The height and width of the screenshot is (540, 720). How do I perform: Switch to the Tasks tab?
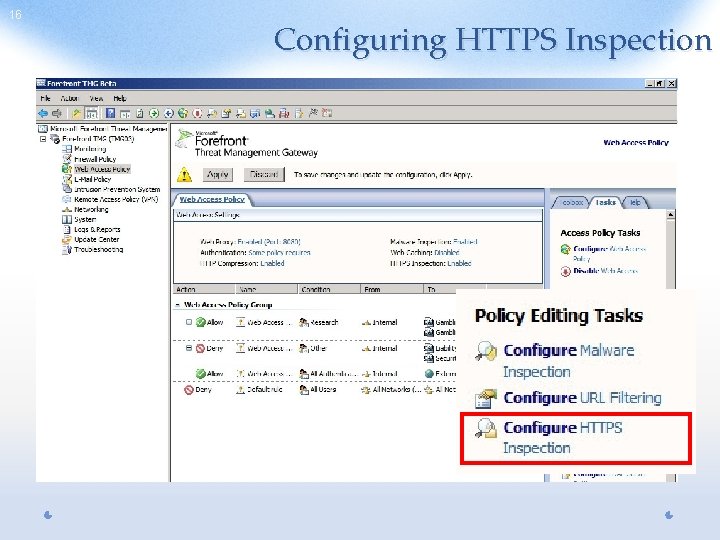[x=606, y=202]
